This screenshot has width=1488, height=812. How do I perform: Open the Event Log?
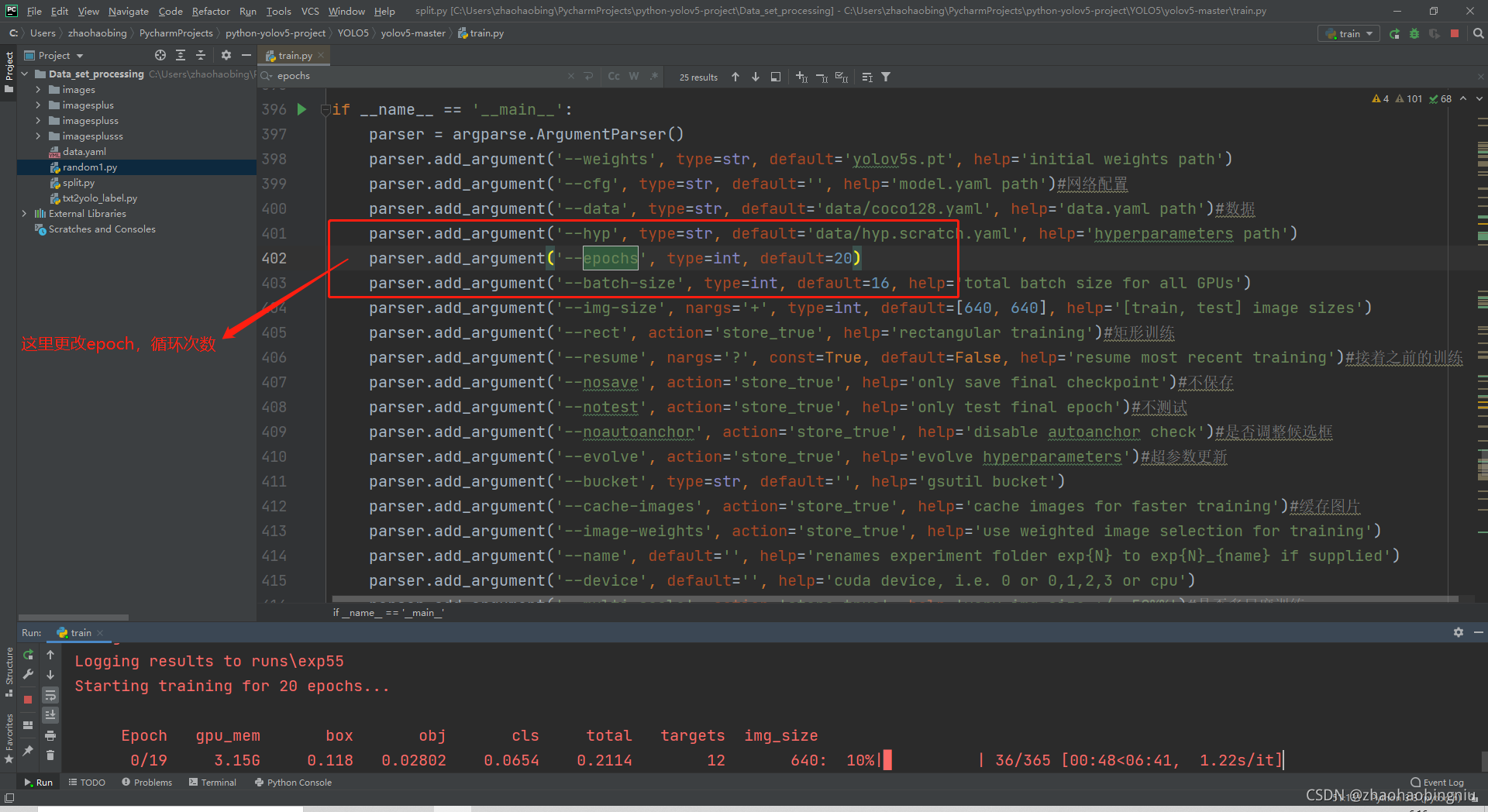pos(1437,783)
